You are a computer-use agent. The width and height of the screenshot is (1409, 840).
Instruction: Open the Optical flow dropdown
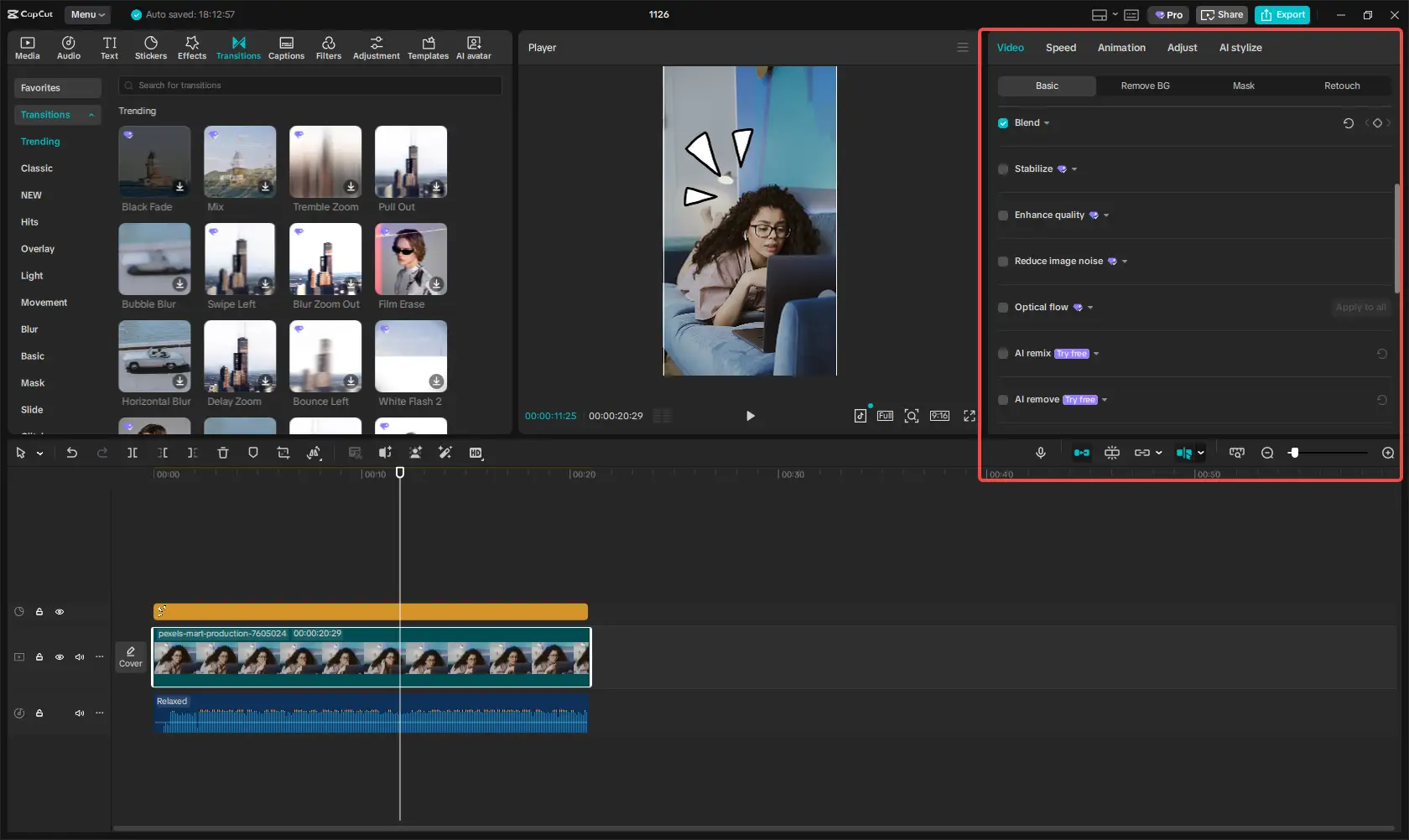click(1089, 307)
